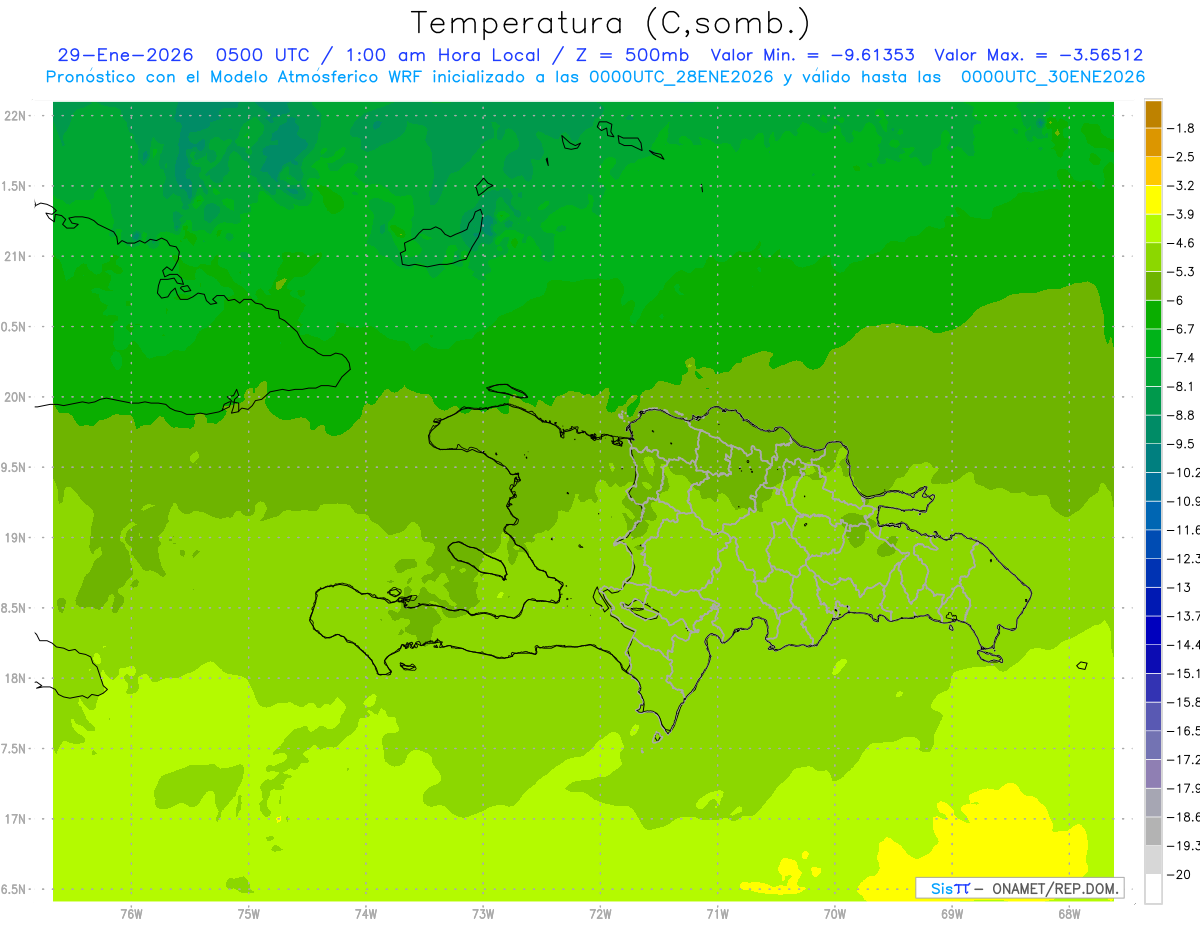
Task: Click the "-6" legend value
Action: tap(1176, 300)
